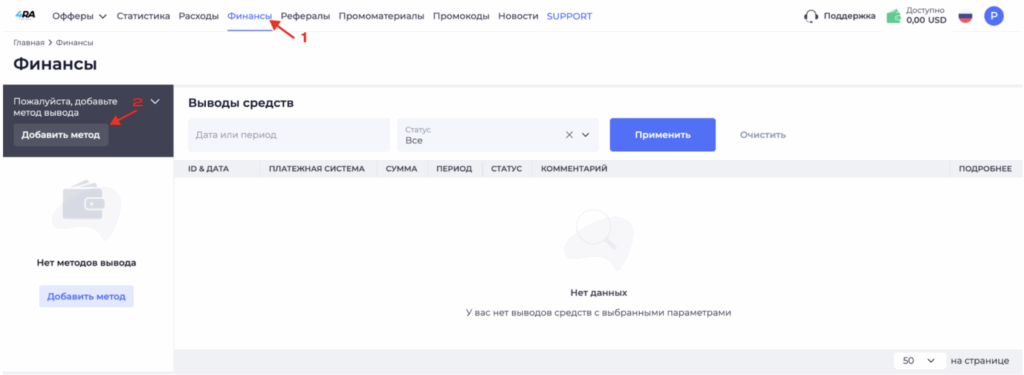Open the Статус dropdown
The height and width of the screenshot is (375, 1024).
click(x=498, y=135)
